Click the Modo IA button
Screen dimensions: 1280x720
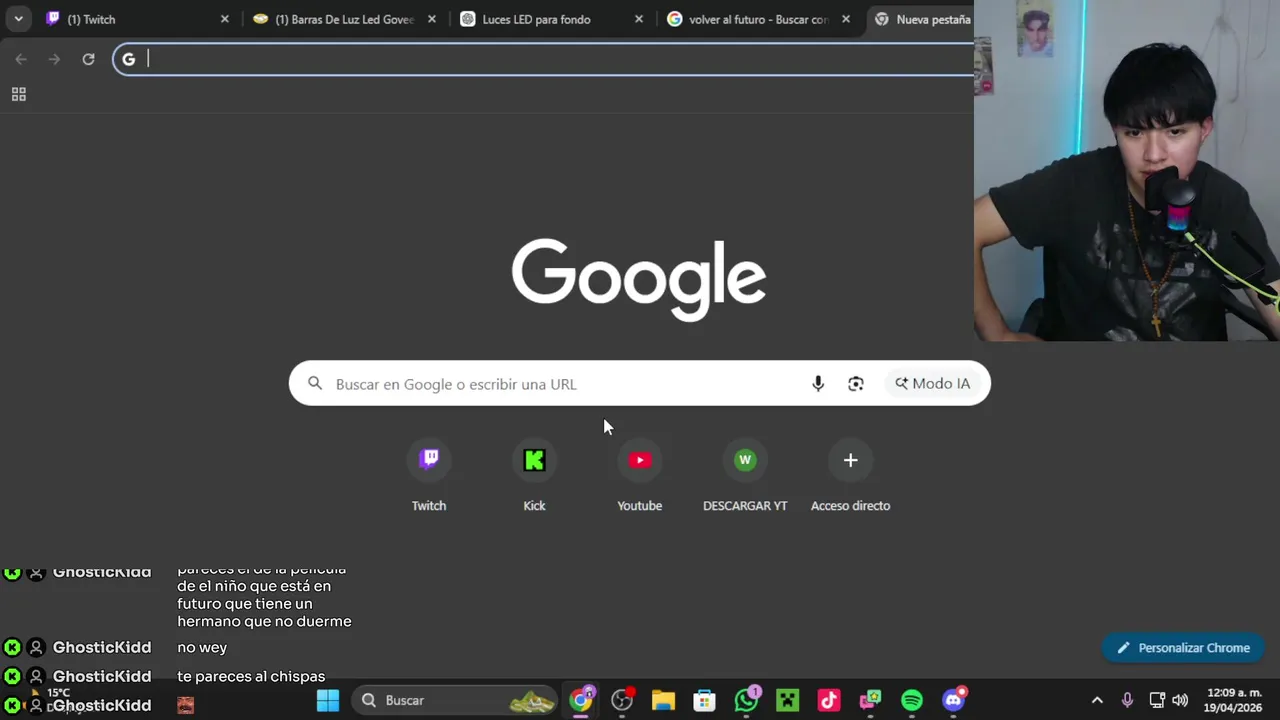pyautogui.click(x=933, y=384)
